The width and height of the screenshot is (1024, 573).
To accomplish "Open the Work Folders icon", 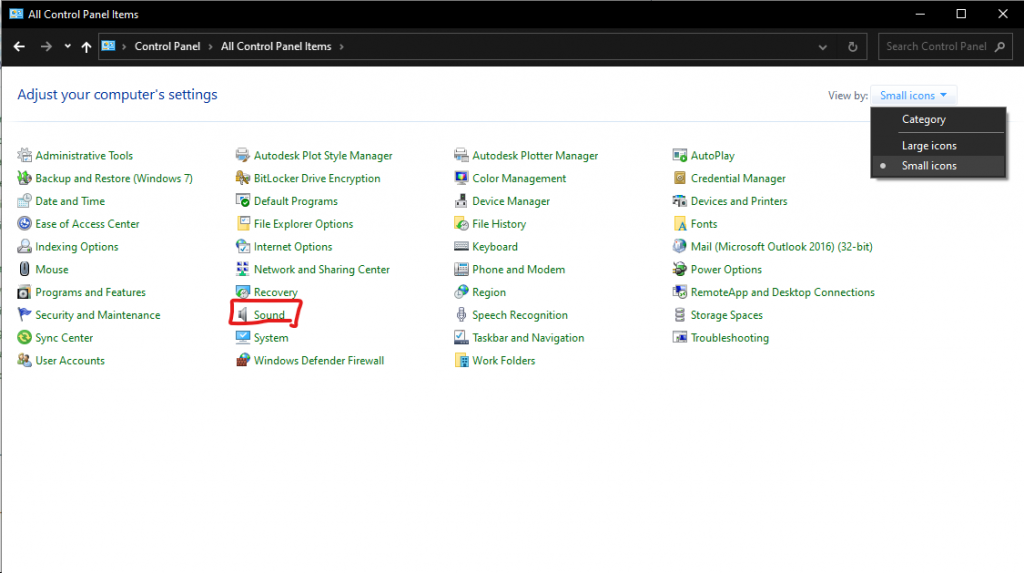I will (x=461, y=360).
